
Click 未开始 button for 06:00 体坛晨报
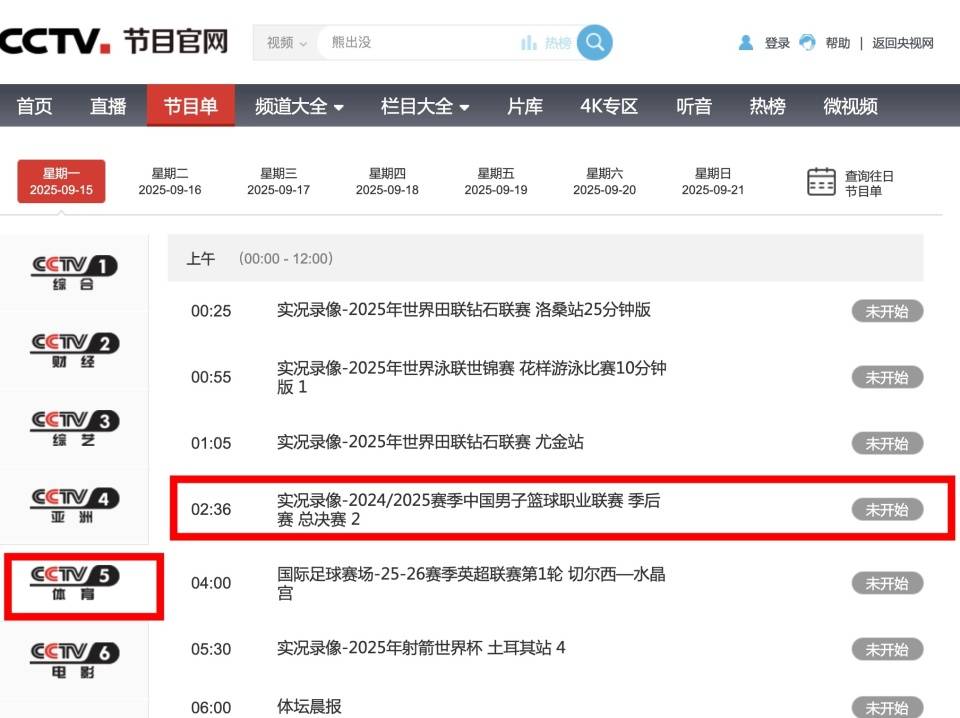point(887,708)
